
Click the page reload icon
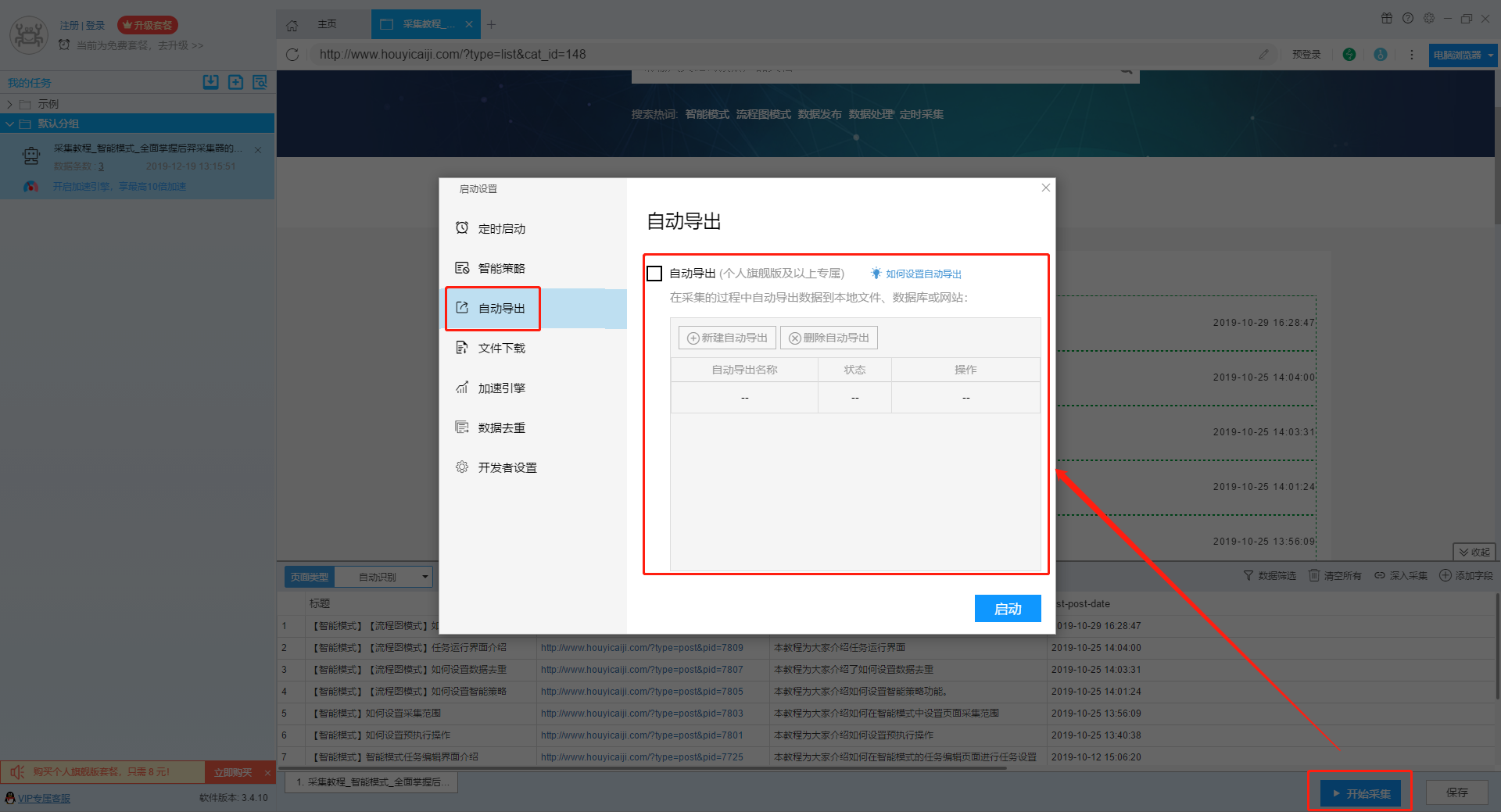[x=292, y=55]
